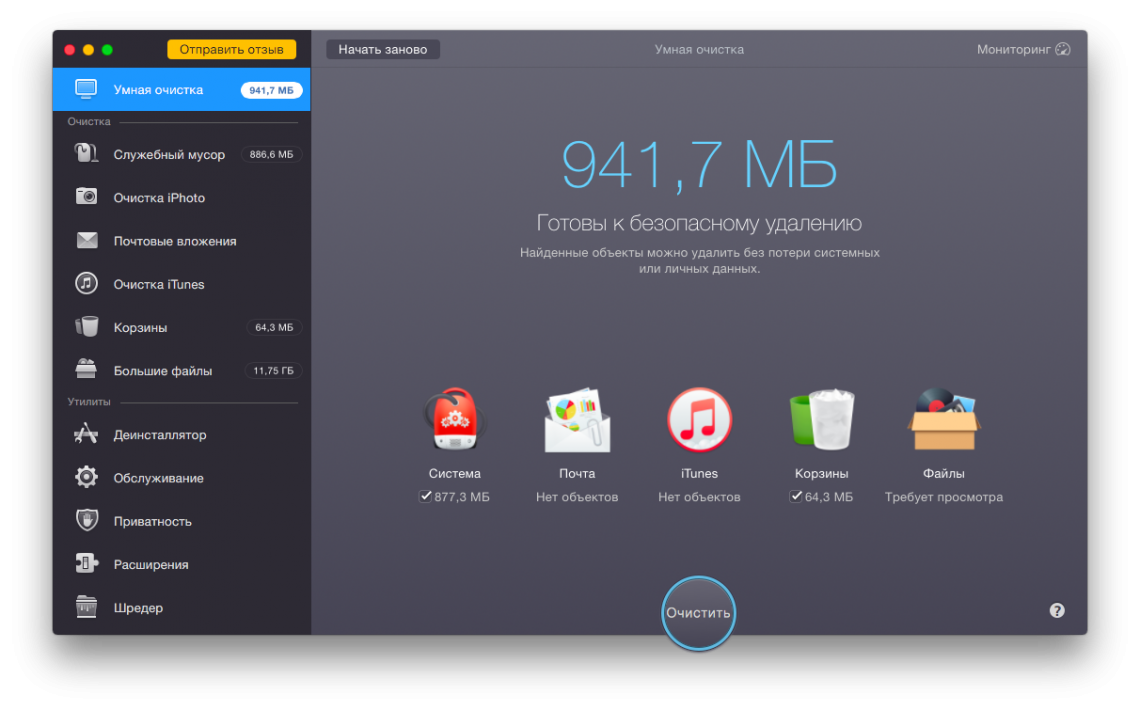Click the iTunes results icon
Image resolution: width=1140 pixels, height=710 pixels.
[698, 418]
